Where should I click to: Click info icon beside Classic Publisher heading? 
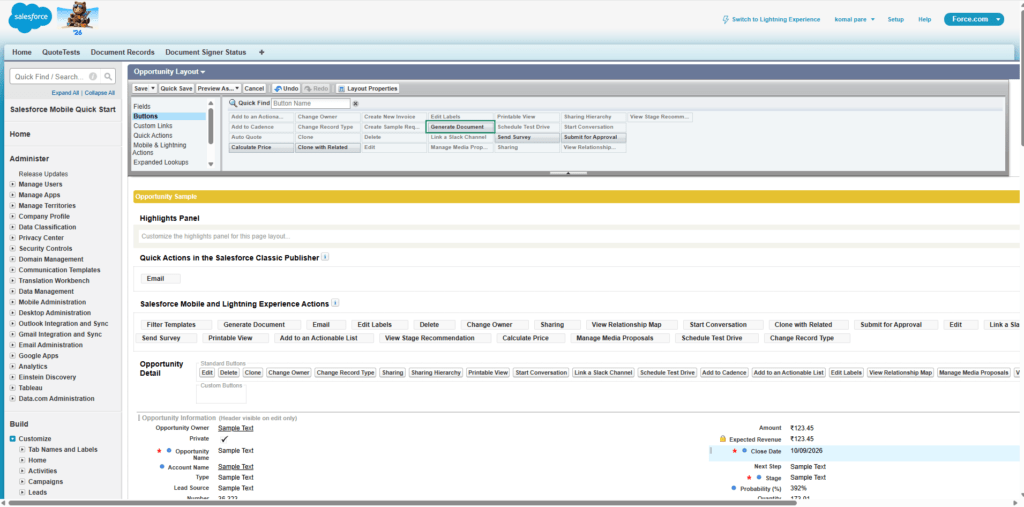(x=325, y=257)
